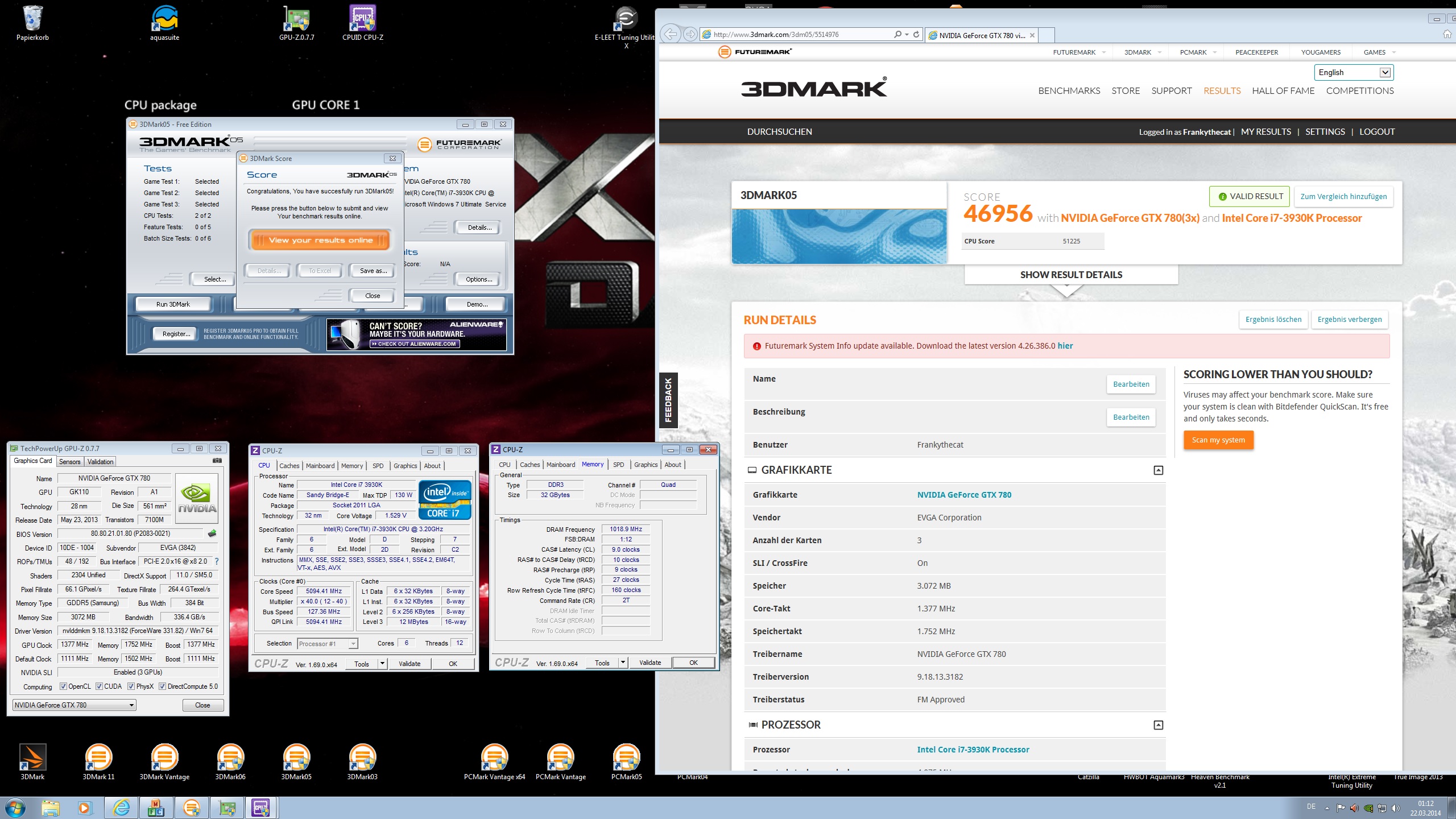Click the vertical FEEDBACK tab

pos(668,400)
